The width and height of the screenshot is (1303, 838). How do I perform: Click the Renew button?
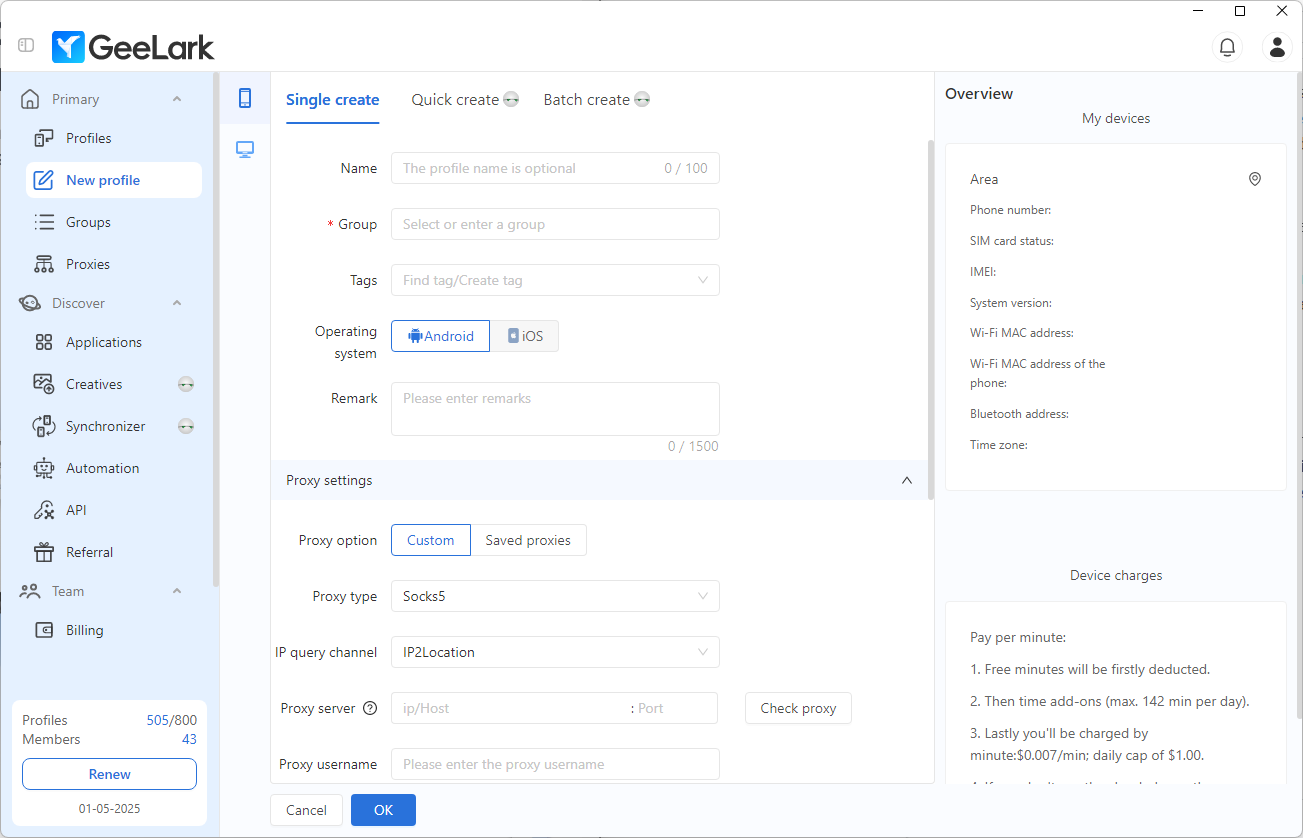[109, 774]
